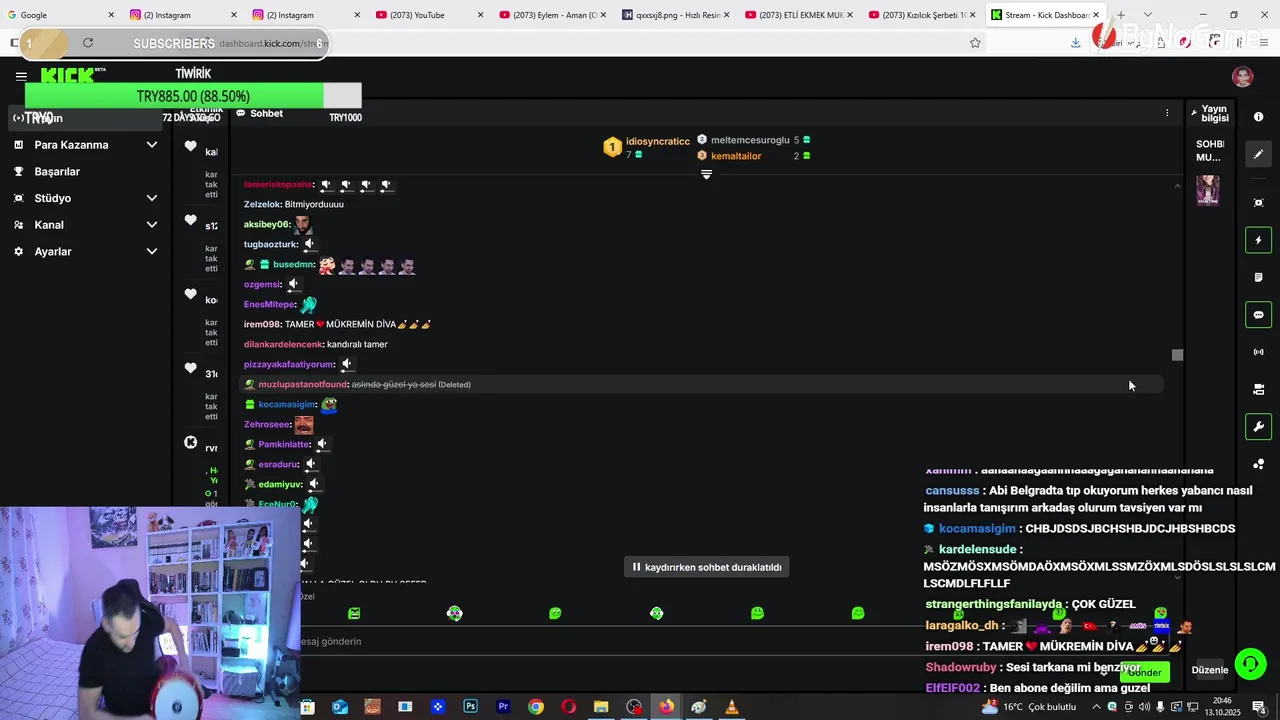Expand the Stüdyo menu

(x=85, y=198)
